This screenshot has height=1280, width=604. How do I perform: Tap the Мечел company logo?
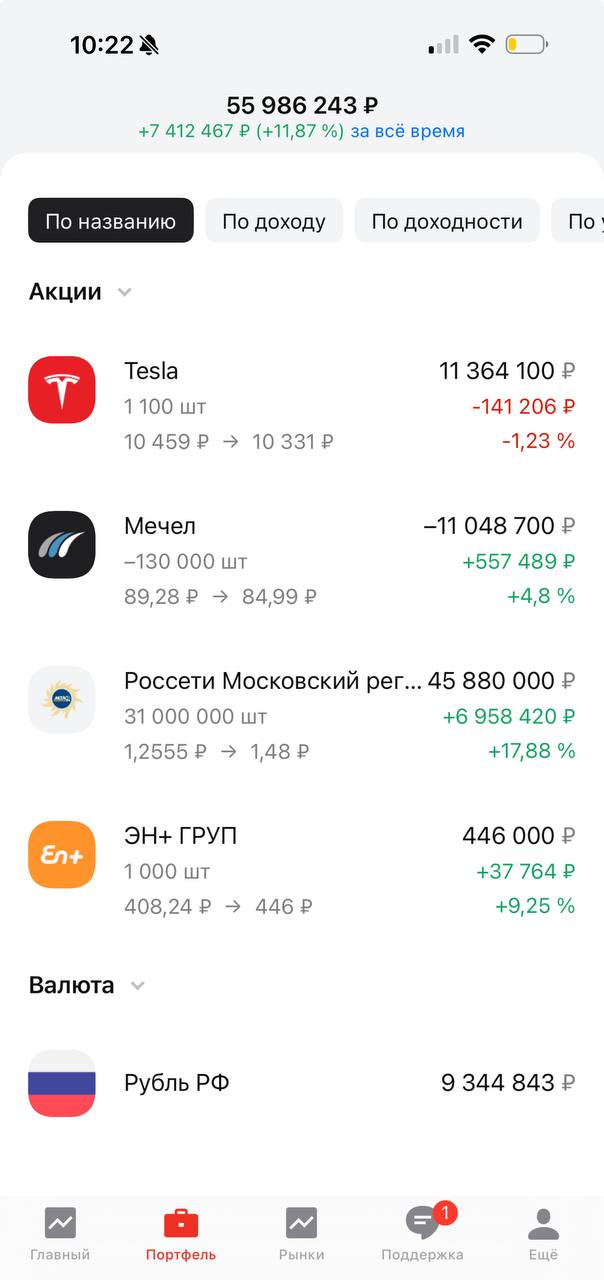(x=62, y=545)
